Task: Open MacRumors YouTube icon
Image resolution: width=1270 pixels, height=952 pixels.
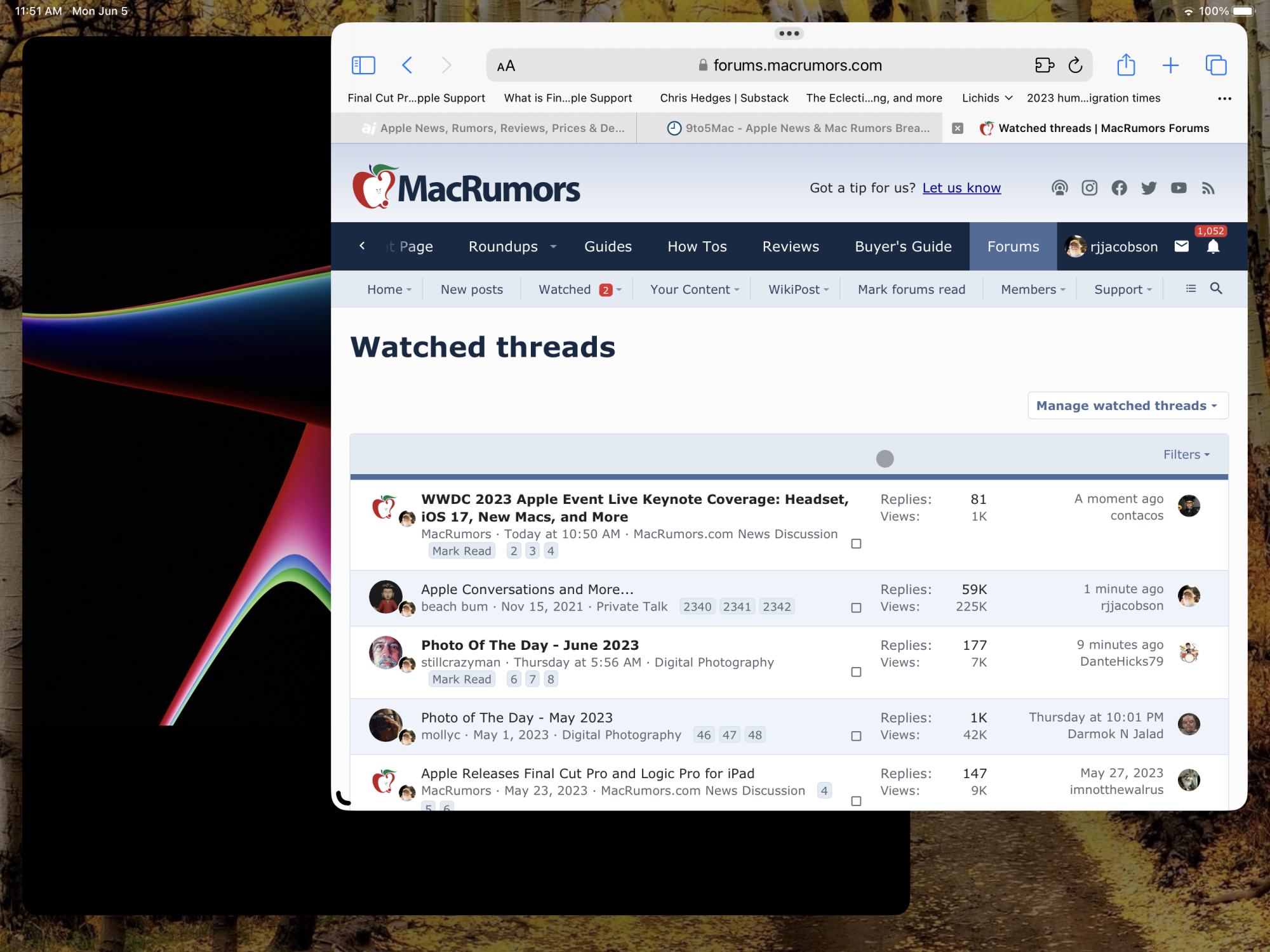Action: [1179, 188]
